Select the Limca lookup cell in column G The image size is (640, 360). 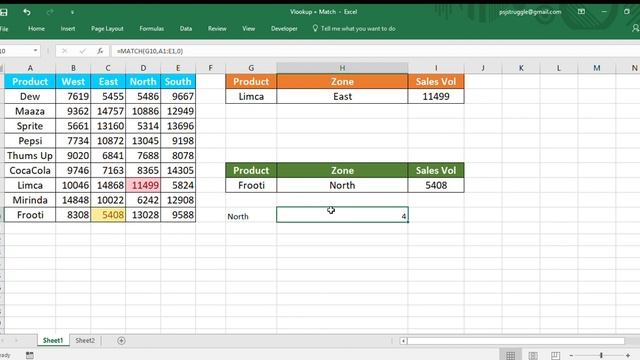(x=251, y=96)
